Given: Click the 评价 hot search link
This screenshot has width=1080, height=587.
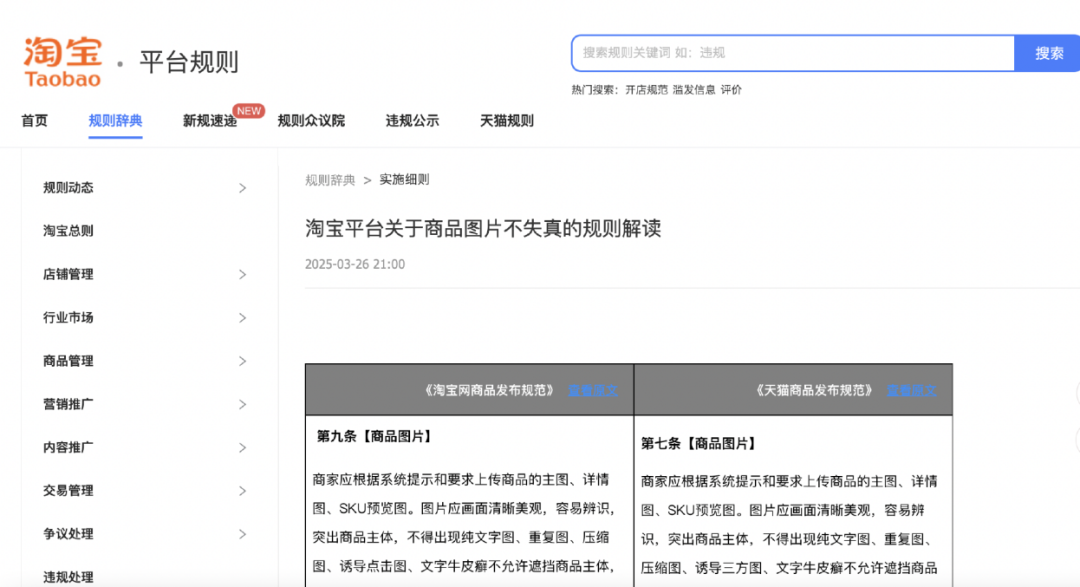Looking at the screenshot, I should 731,90.
